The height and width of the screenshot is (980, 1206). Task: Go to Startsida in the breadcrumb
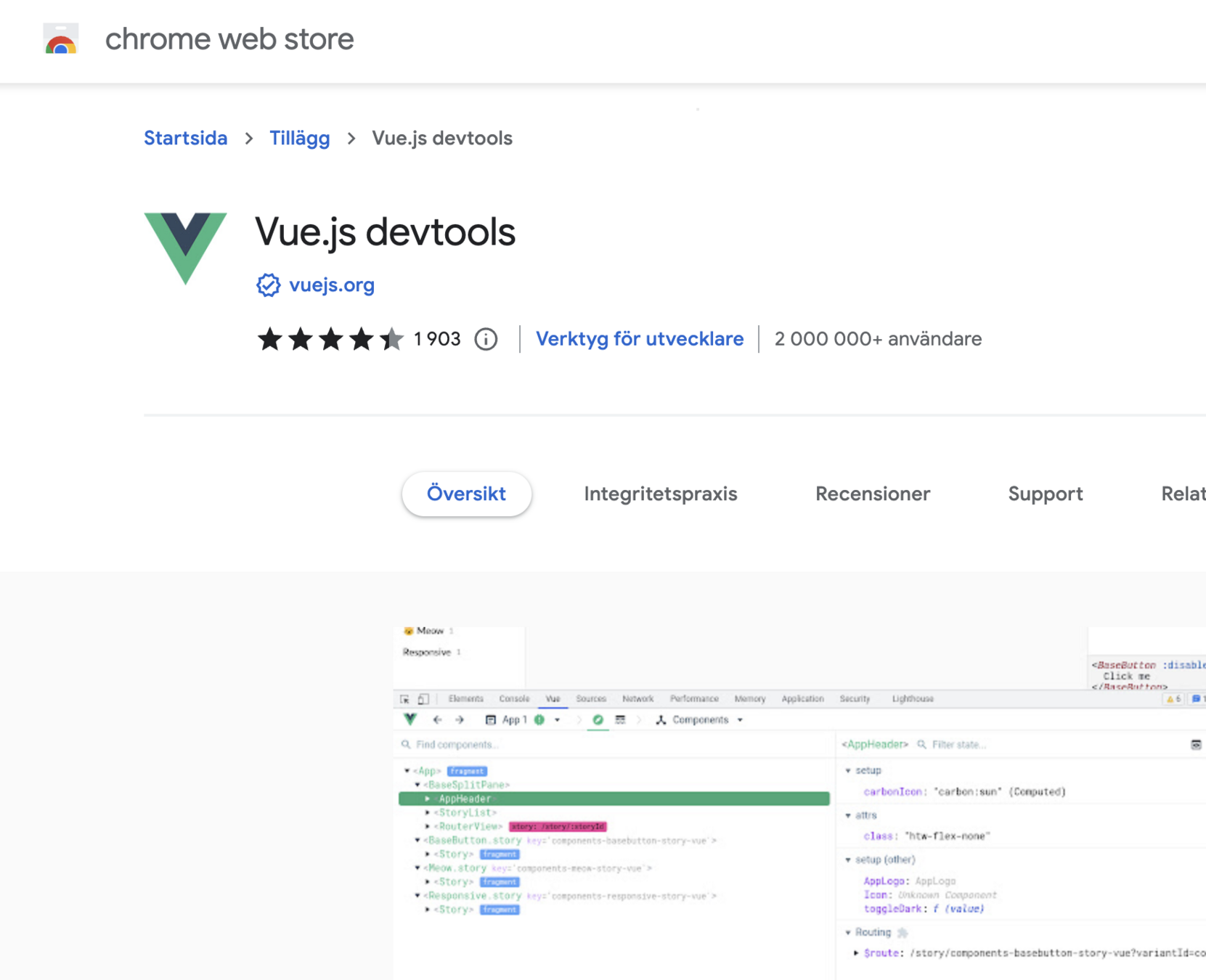tap(186, 138)
